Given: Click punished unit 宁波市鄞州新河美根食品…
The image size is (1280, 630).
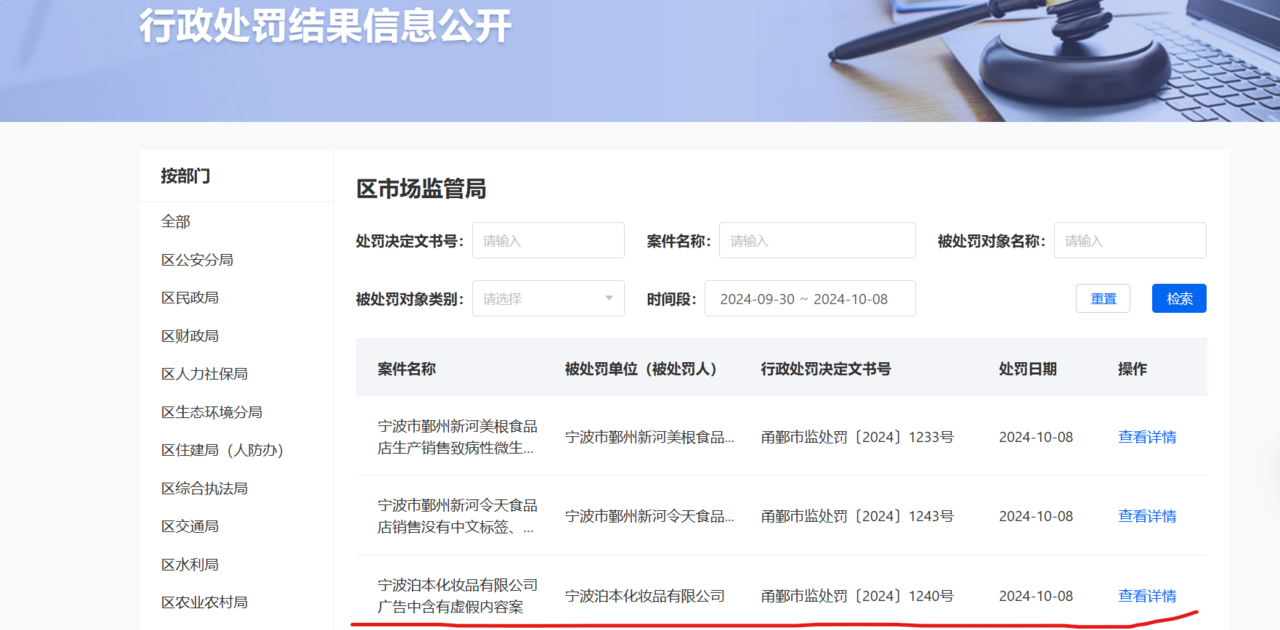Looking at the screenshot, I should tap(649, 437).
